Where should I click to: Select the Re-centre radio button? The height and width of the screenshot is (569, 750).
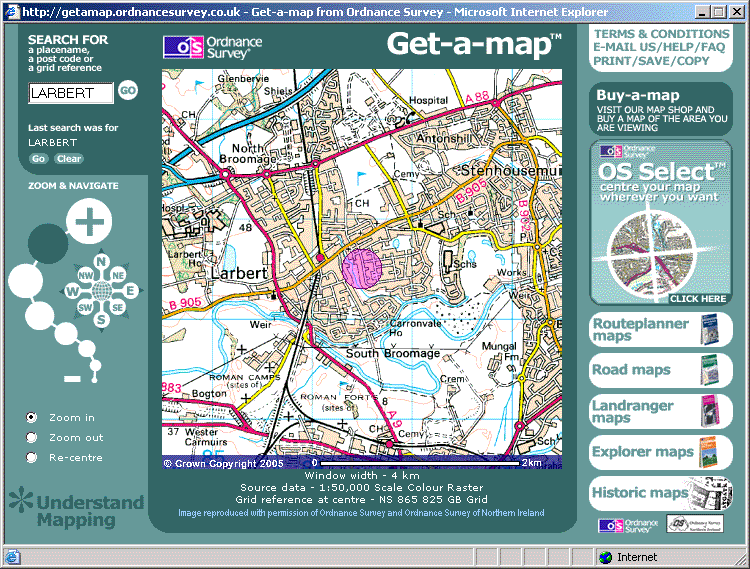[x=32, y=458]
